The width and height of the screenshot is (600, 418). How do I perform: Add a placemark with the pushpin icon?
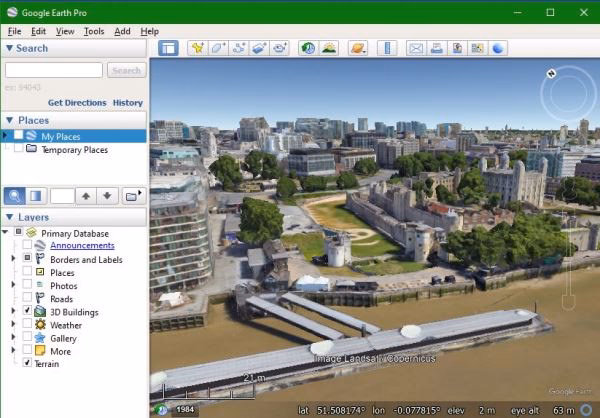197,48
